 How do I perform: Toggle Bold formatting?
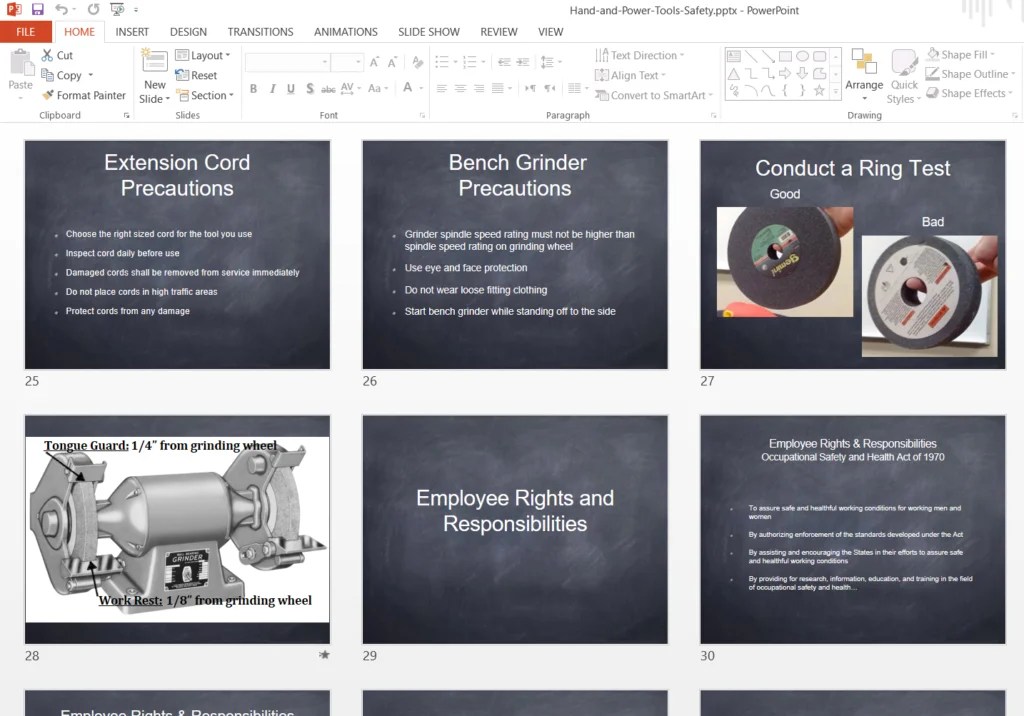click(x=253, y=88)
